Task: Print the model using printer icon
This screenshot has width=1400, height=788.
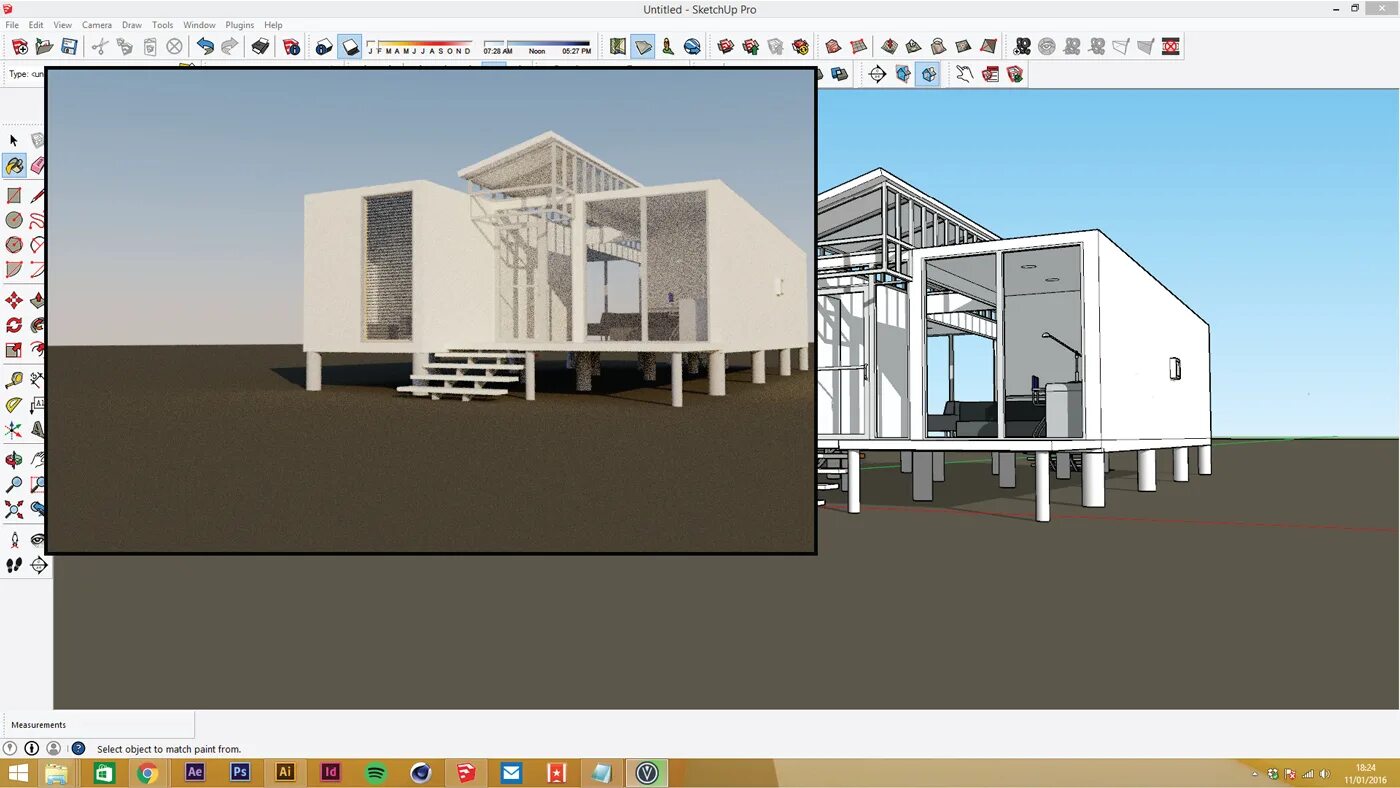Action: [260, 46]
